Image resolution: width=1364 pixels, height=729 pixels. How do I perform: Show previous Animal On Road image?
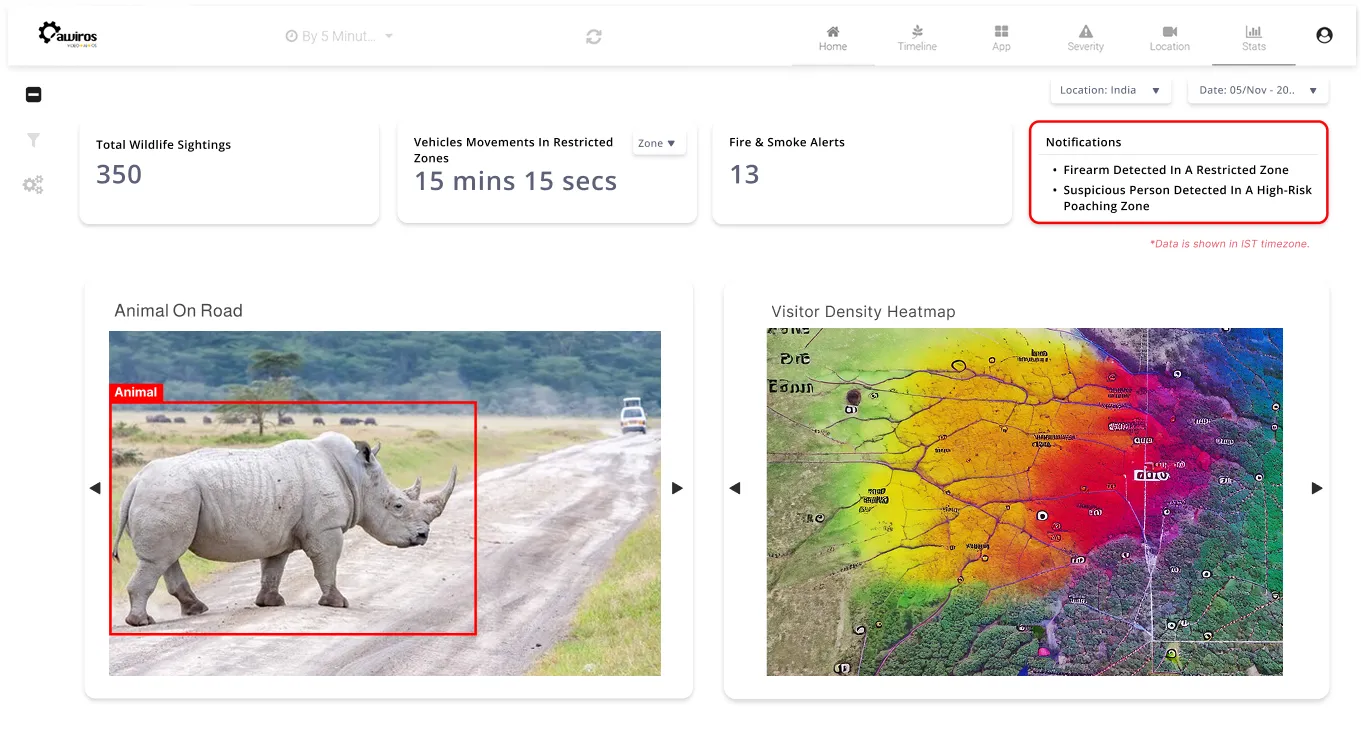[95, 488]
